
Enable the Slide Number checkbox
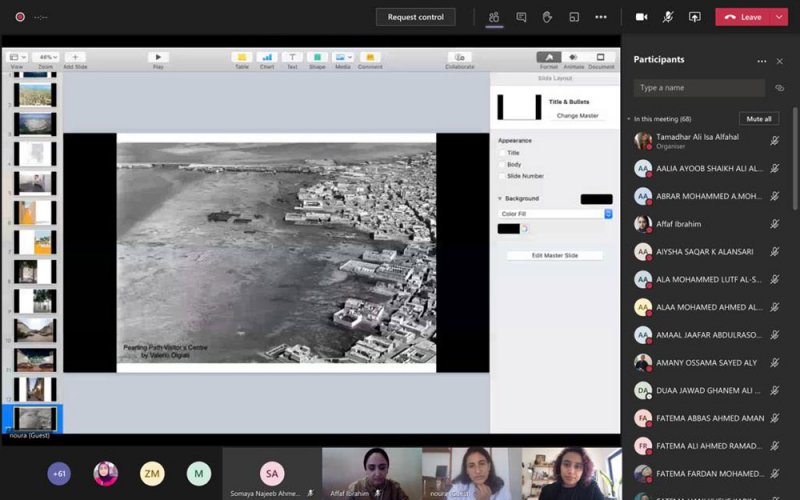(x=502, y=176)
